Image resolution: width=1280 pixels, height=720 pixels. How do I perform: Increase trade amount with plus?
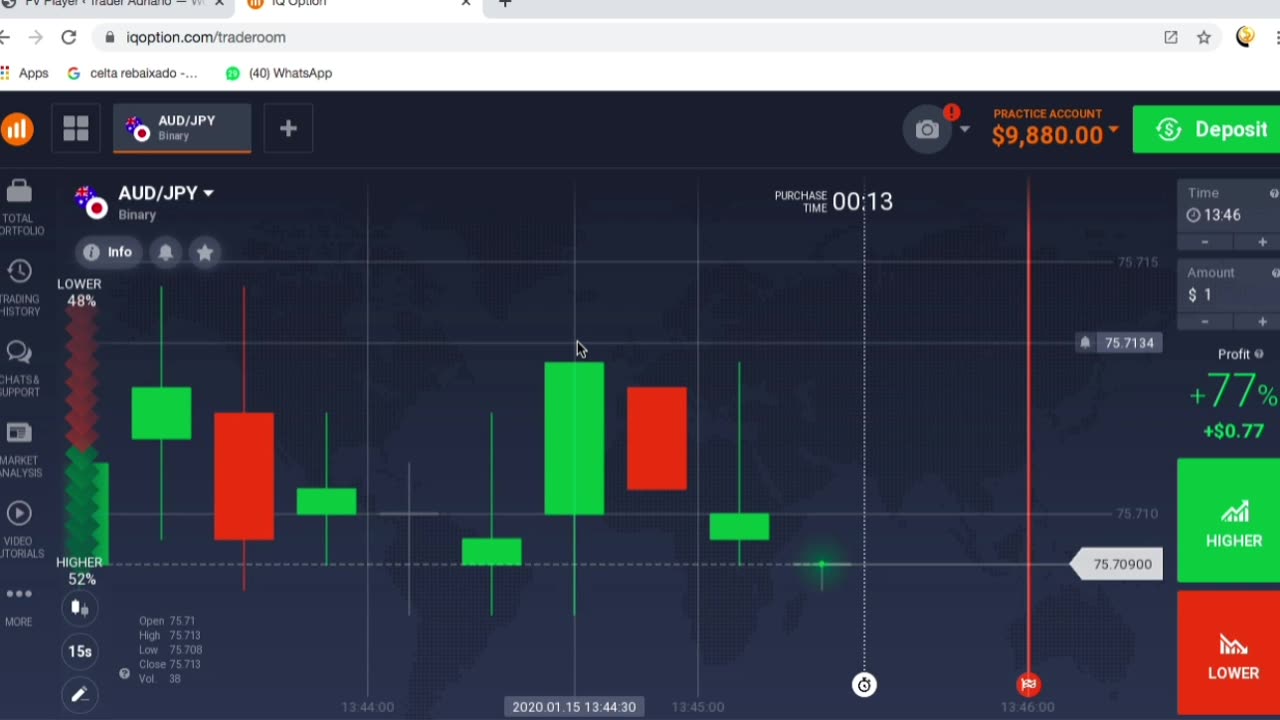click(1262, 321)
